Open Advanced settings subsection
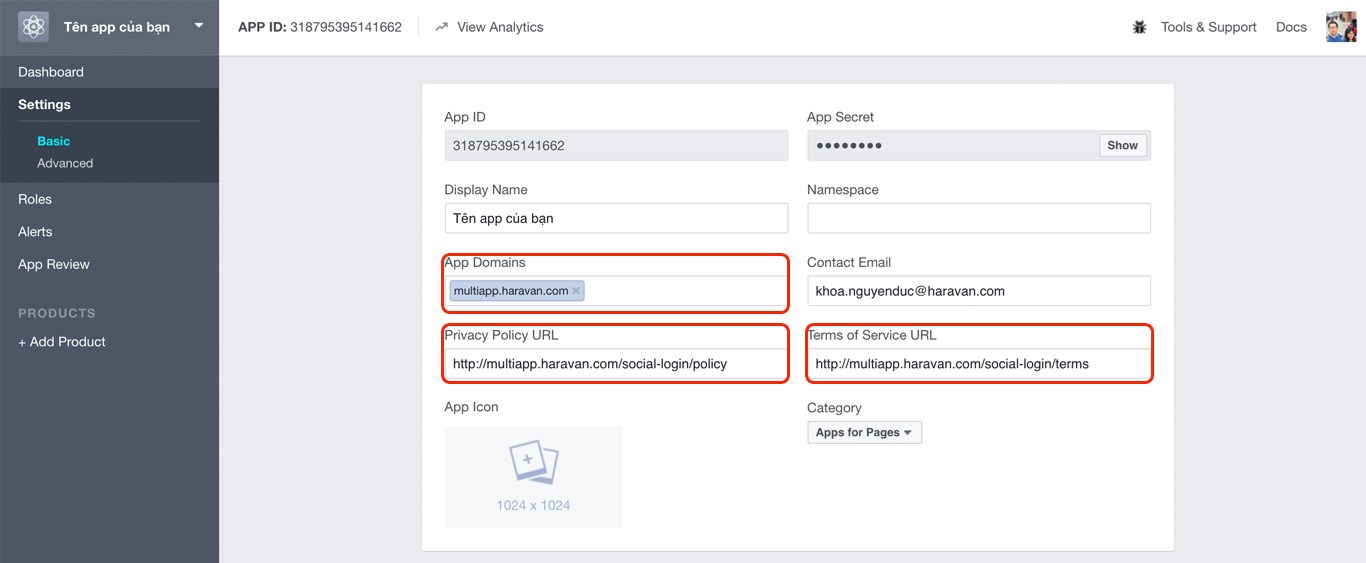This screenshot has width=1366, height=563. (x=65, y=163)
